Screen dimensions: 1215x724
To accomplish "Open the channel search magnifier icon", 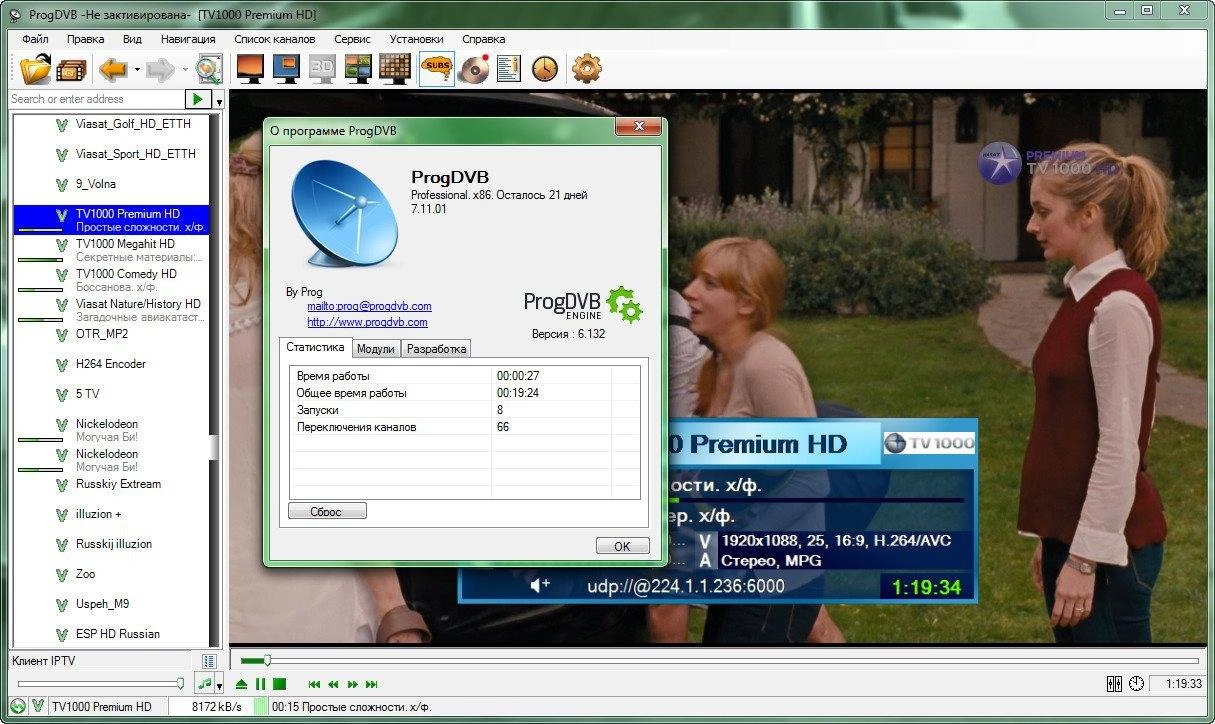I will click(208, 69).
